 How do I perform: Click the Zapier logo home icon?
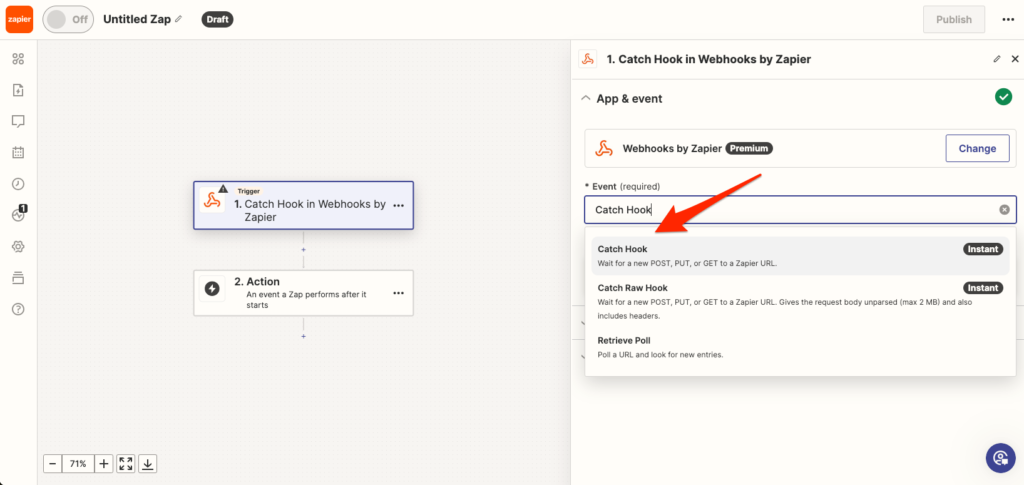point(19,19)
